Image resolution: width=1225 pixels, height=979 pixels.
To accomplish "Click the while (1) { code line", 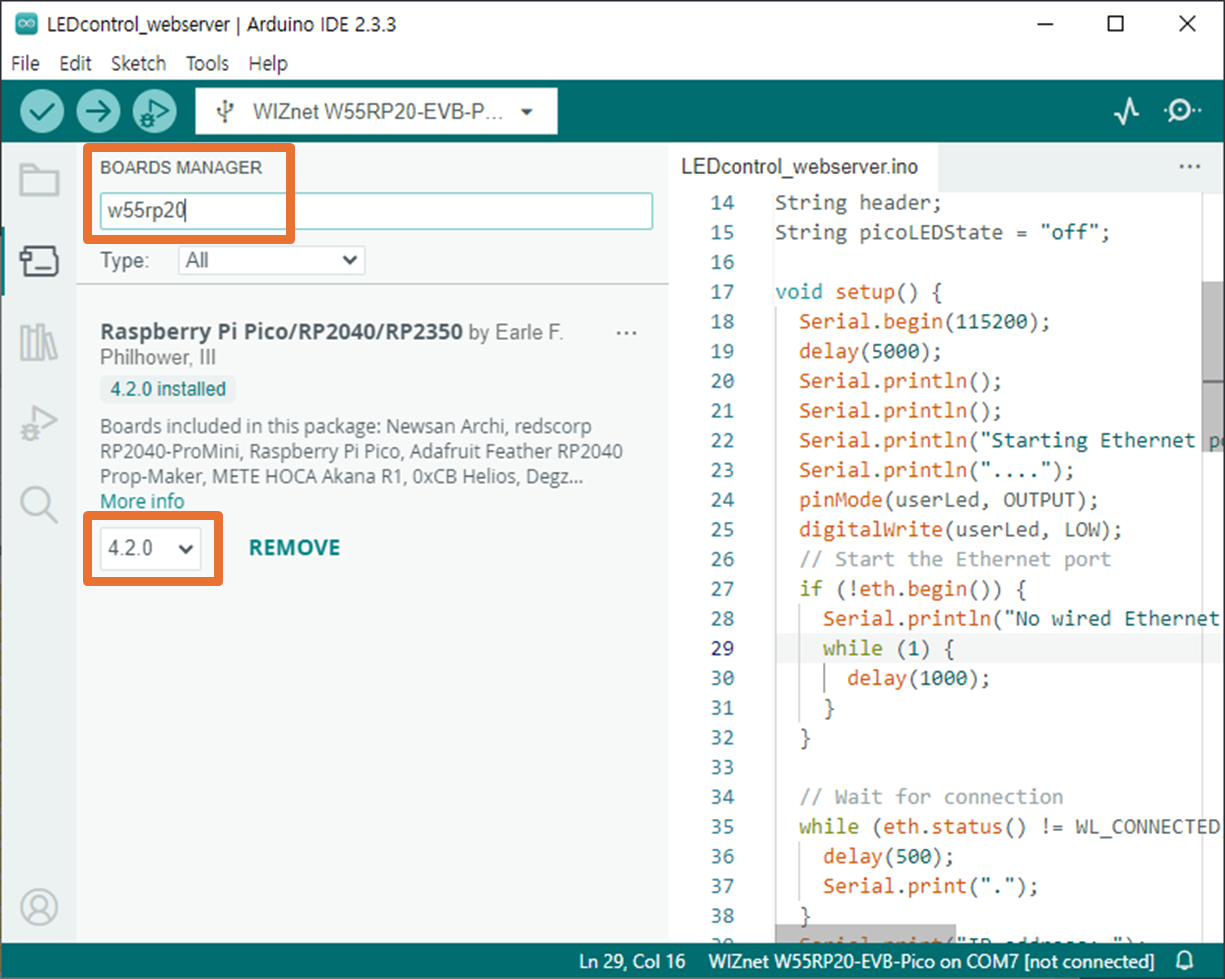I will click(889, 648).
